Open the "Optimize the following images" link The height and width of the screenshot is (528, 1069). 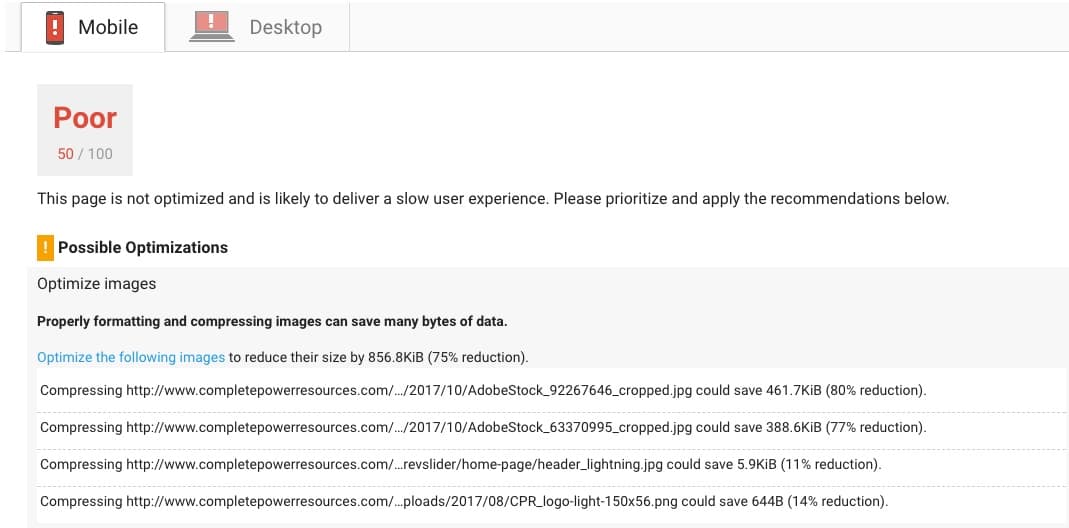[x=131, y=357]
